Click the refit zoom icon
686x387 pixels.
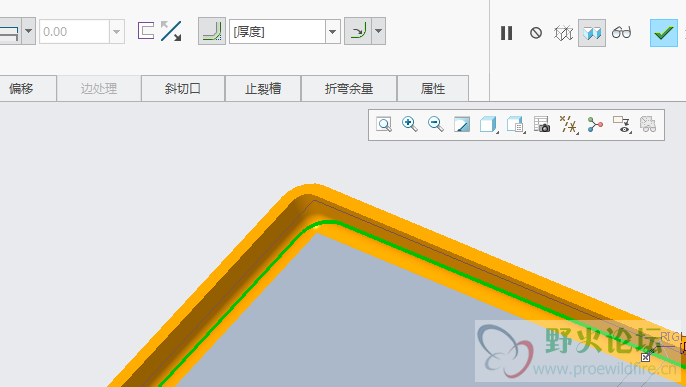pos(384,125)
